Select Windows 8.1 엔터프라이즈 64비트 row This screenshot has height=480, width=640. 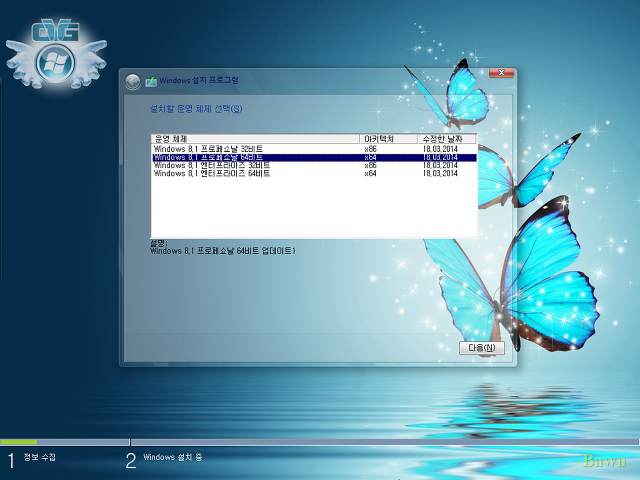pyautogui.click(x=314, y=173)
